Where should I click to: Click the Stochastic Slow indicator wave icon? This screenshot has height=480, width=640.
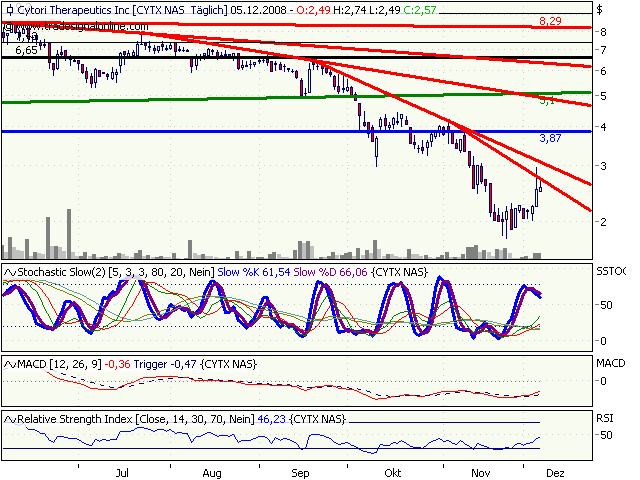click(x=10, y=272)
